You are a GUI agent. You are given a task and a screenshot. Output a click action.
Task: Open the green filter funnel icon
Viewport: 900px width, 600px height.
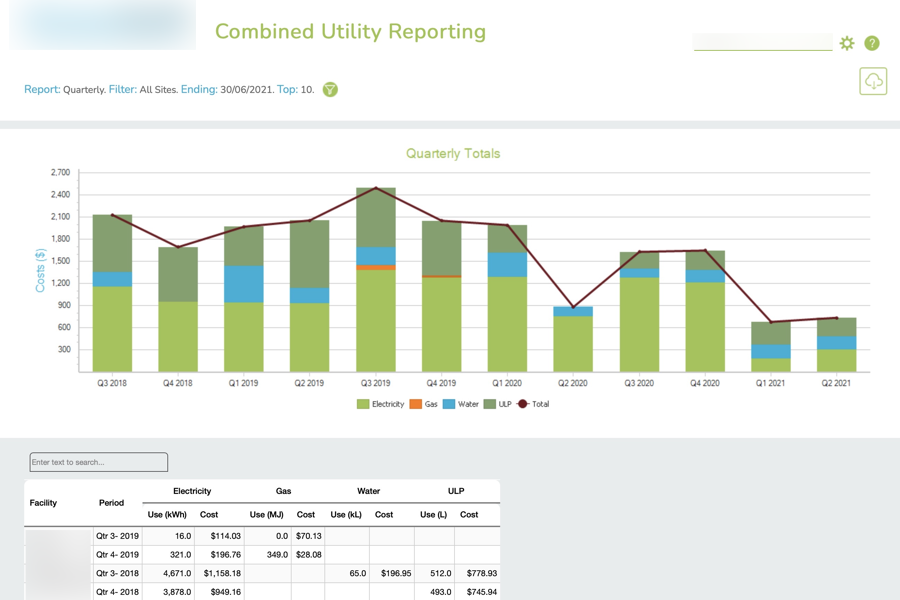[x=330, y=90]
